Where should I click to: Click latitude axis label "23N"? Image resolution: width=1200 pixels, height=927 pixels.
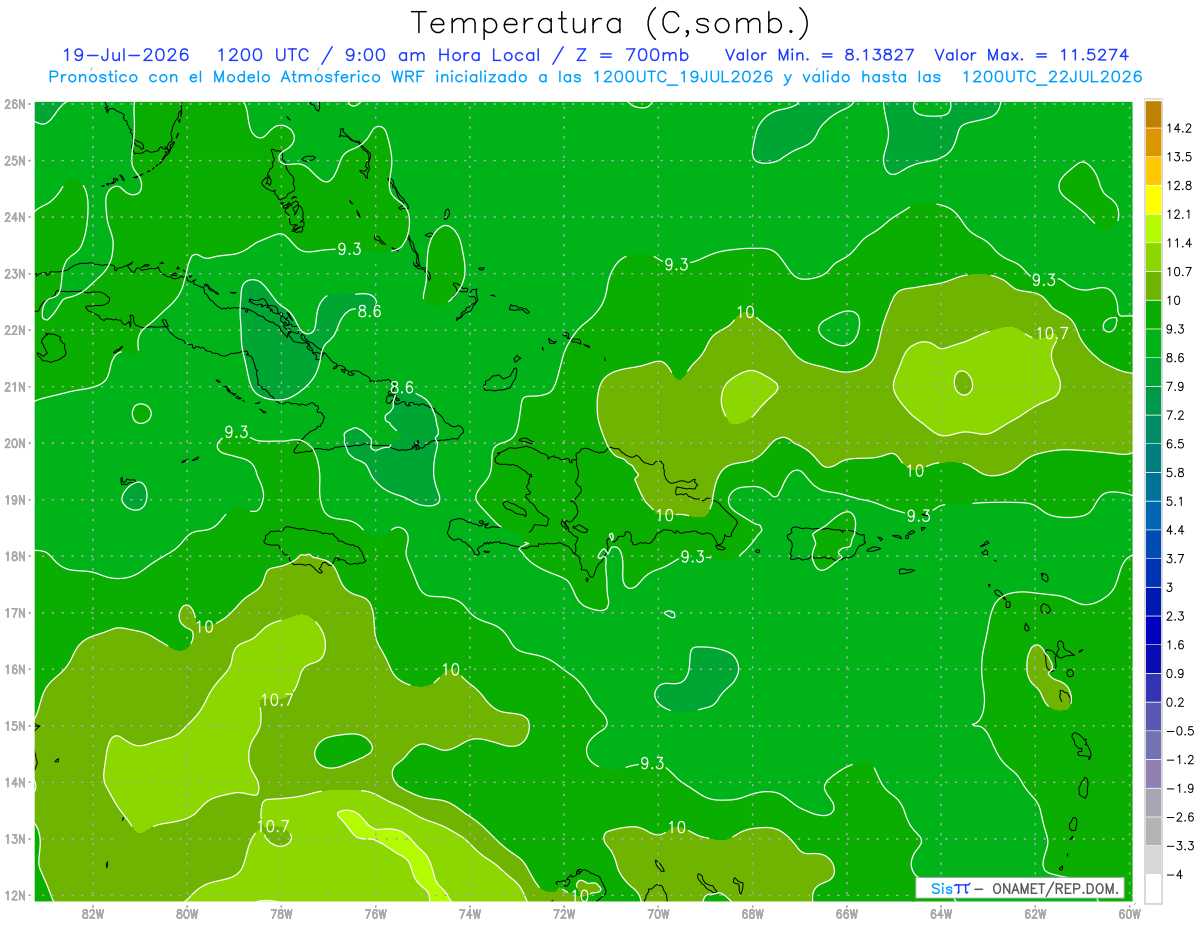coord(15,273)
